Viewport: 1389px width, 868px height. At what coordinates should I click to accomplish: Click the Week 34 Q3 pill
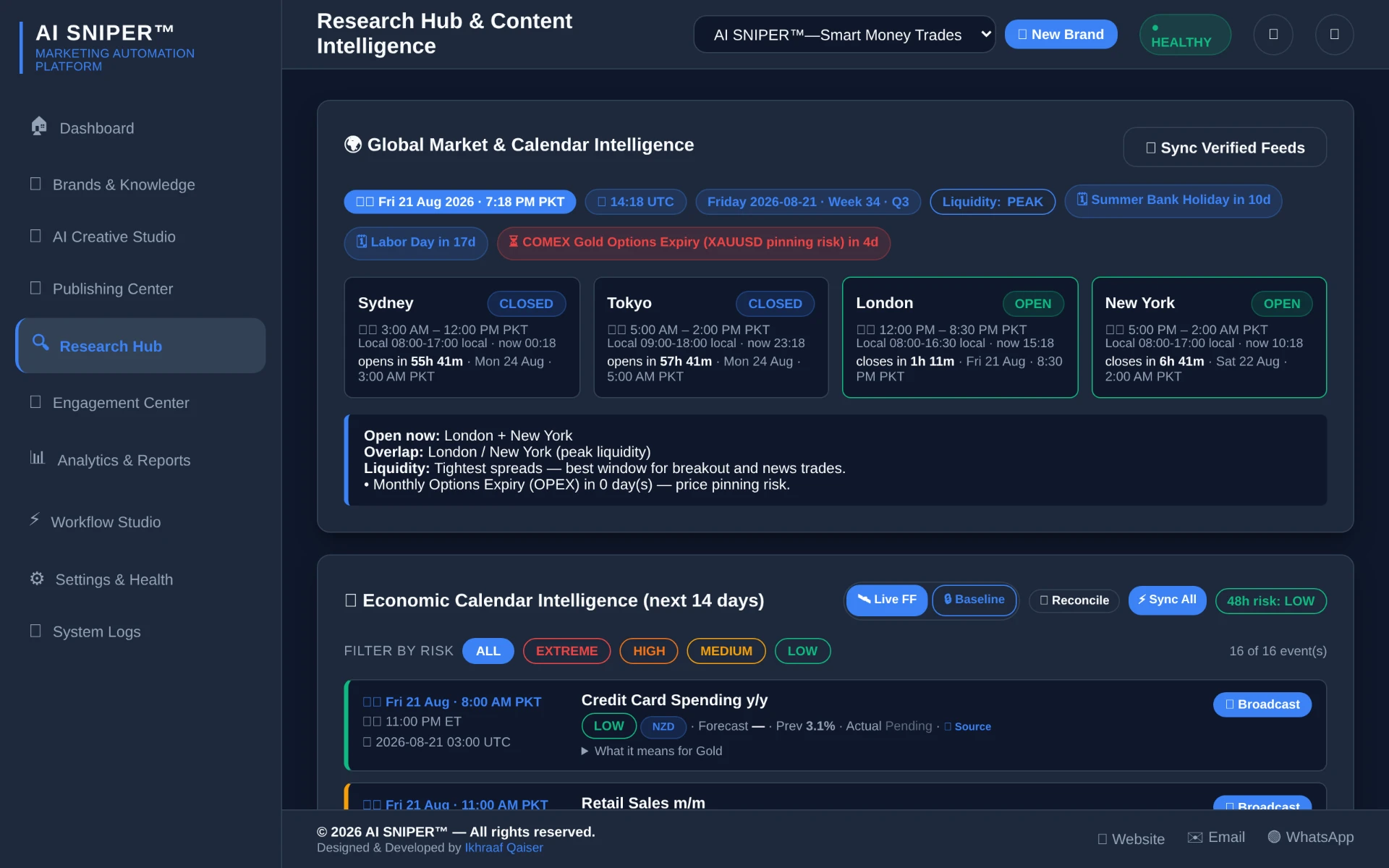(808, 202)
